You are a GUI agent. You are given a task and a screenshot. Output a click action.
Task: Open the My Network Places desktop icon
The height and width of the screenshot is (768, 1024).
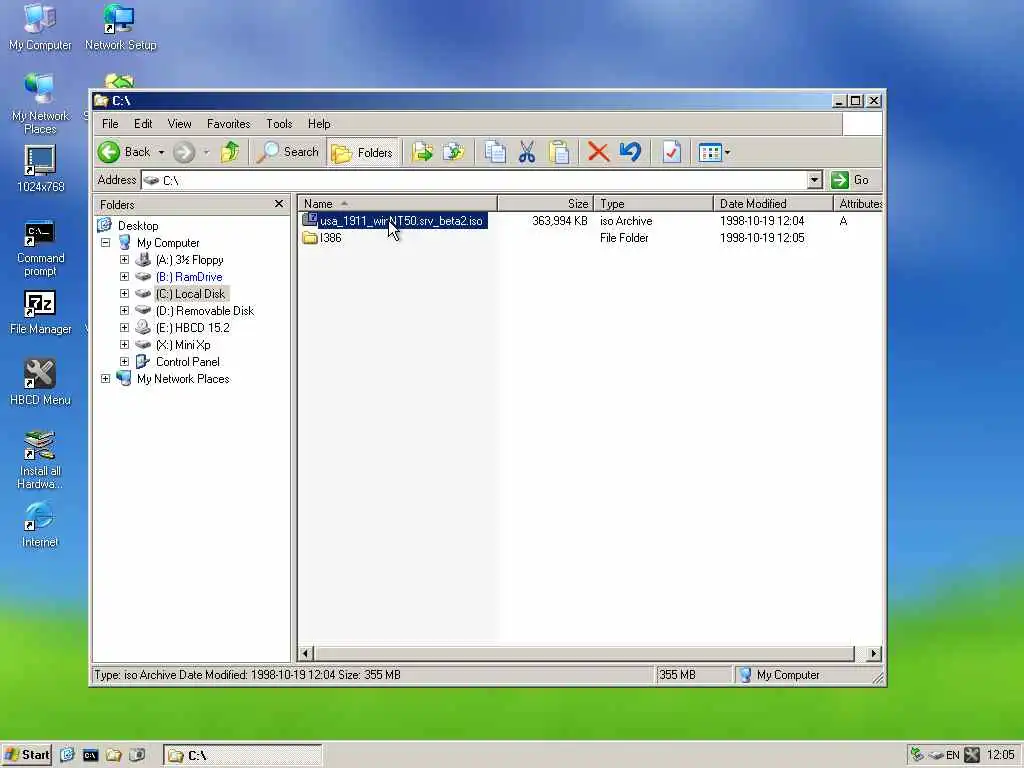click(x=40, y=104)
